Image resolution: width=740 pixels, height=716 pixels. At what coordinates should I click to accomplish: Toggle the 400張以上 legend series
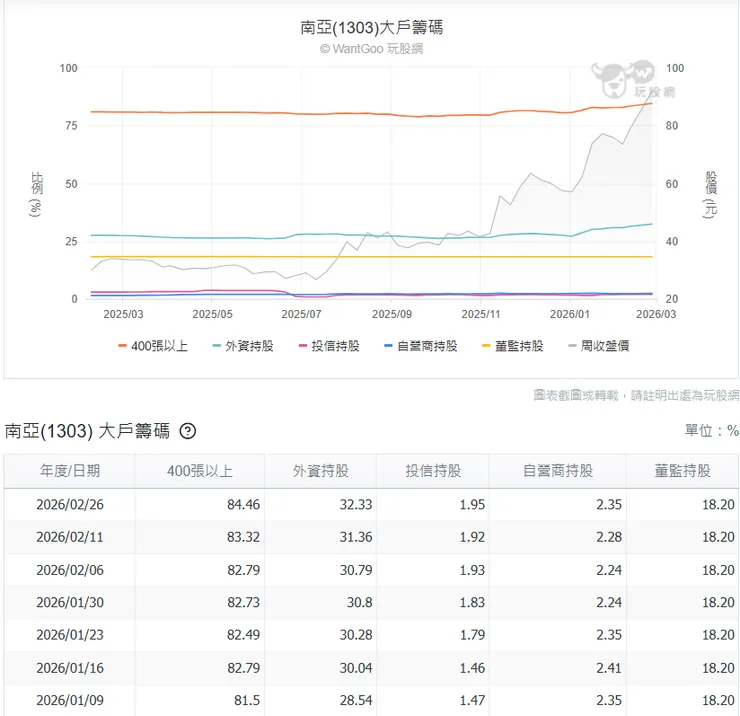pos(153,346)
